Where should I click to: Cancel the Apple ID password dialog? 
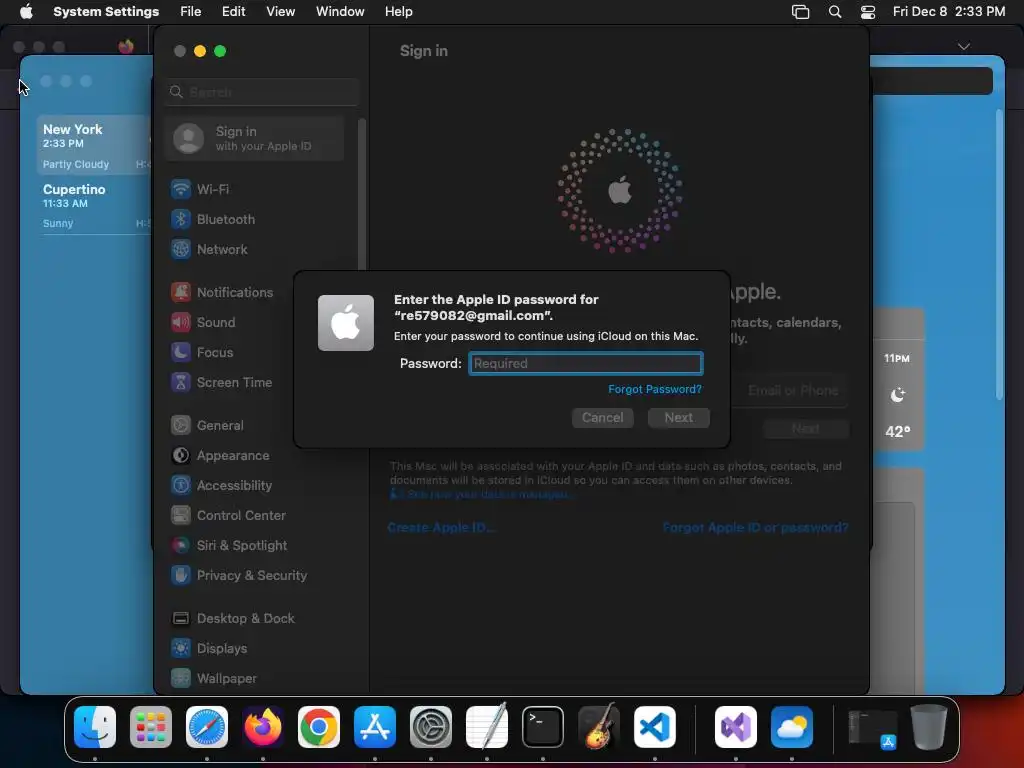(602, 418)
